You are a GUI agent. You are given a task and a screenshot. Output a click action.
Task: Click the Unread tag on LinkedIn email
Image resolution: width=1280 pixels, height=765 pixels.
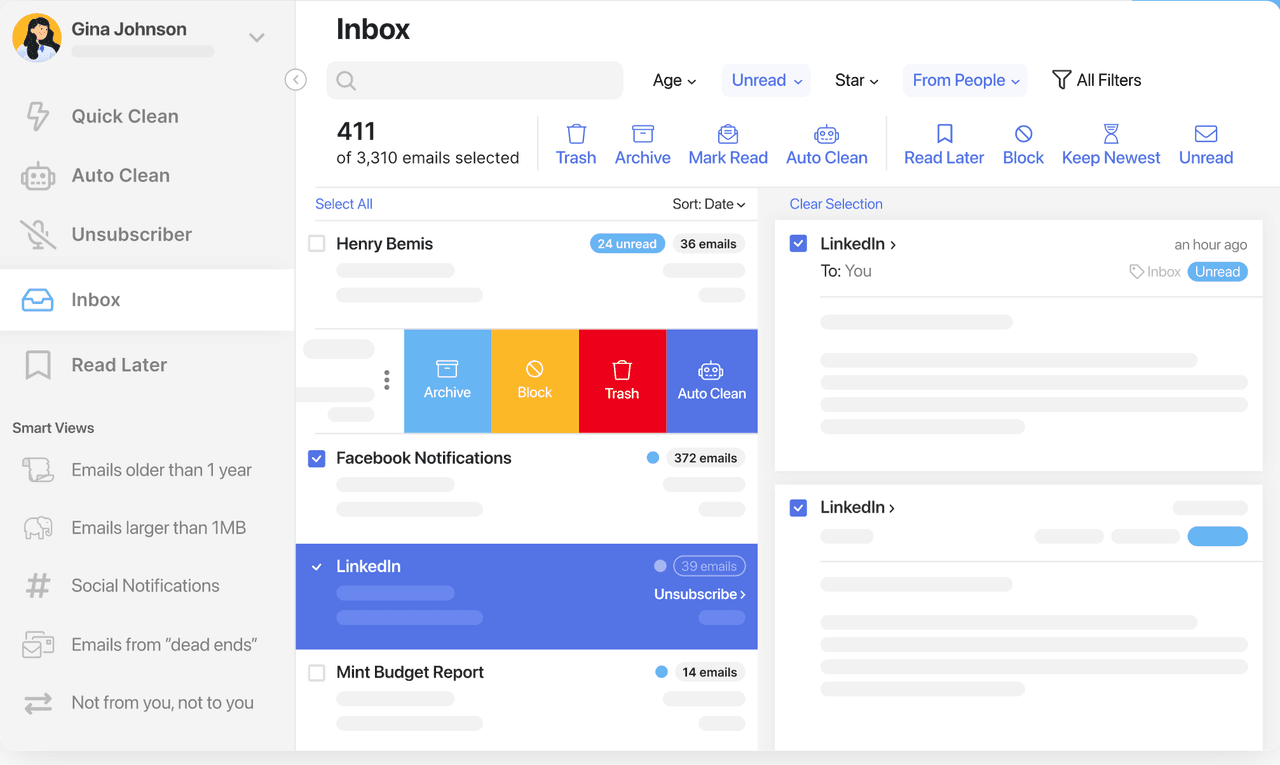[x=1217, y=272]
